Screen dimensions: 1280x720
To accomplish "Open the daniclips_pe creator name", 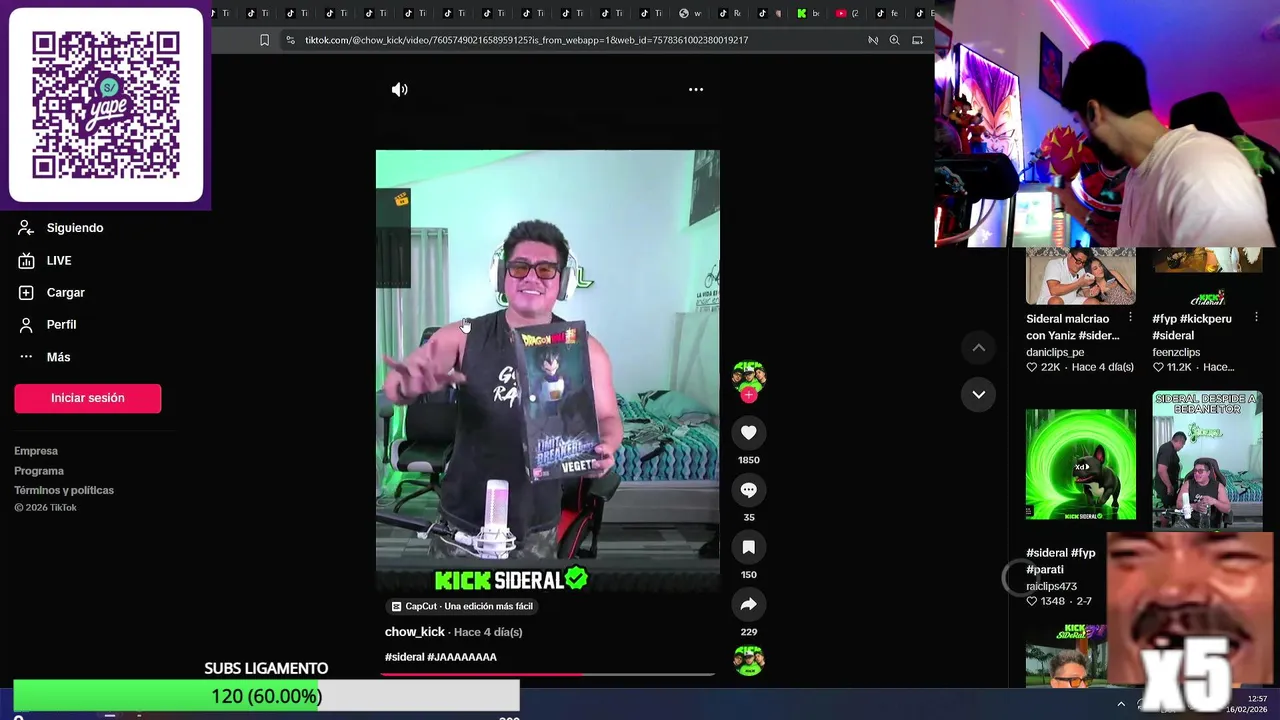I will [1055, 352].
